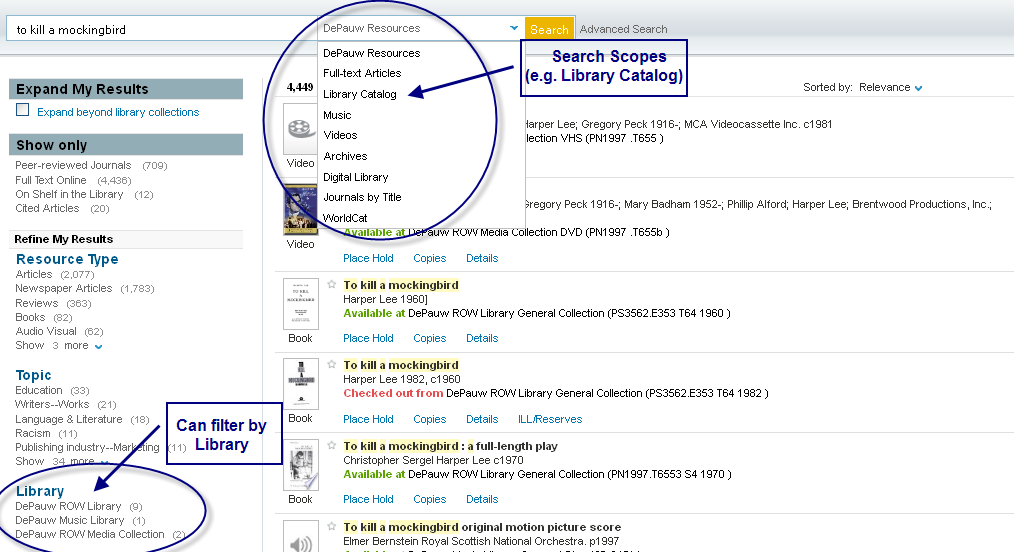
Task: Check Expand beyond library collections box
Action: point(23,110)
